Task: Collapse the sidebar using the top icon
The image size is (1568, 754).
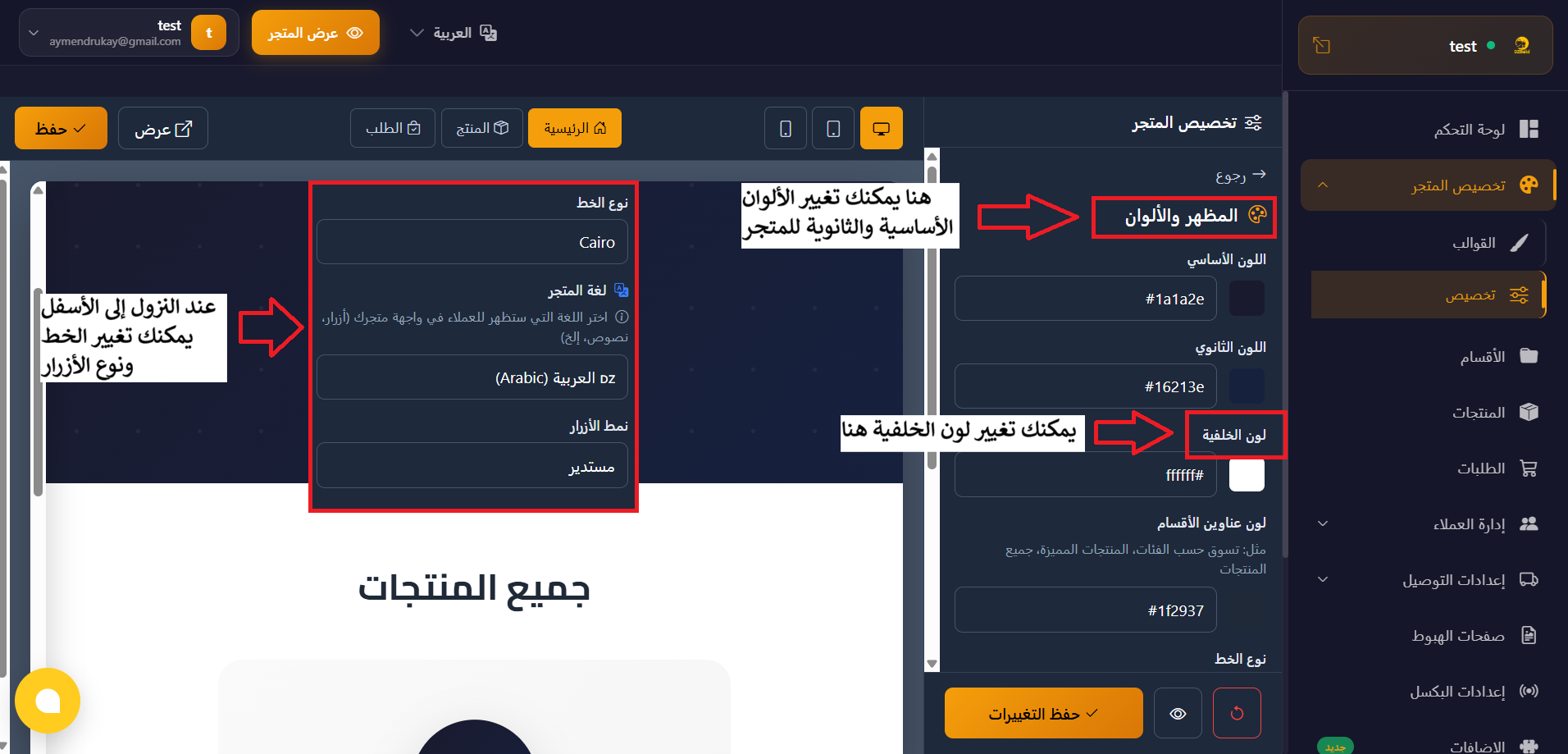Action: point(1321,46)
